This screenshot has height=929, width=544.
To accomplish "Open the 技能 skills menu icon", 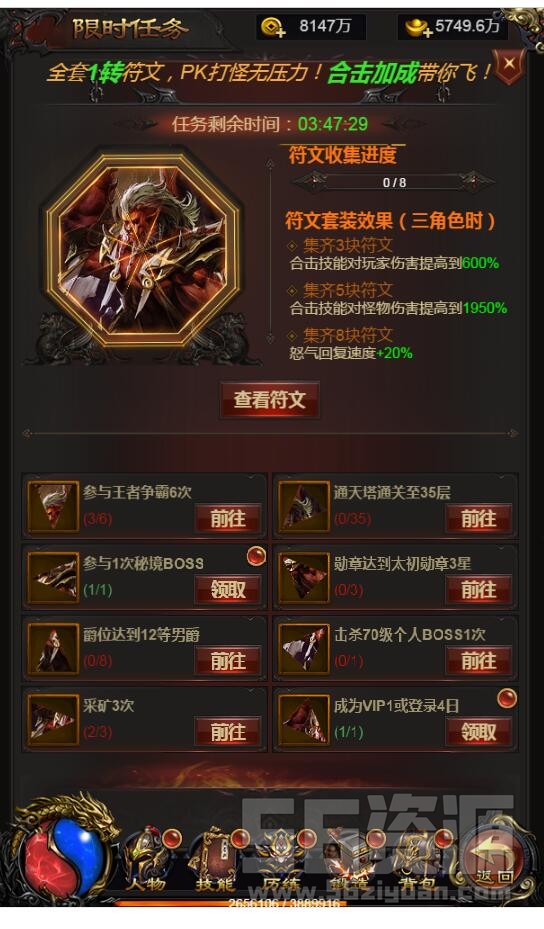I will point(215,862).
